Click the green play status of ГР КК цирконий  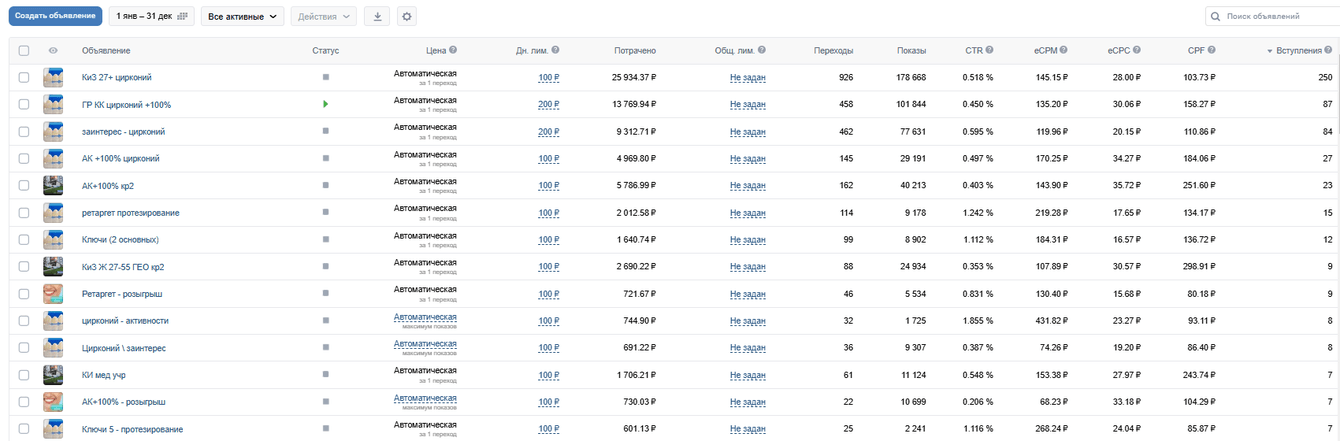pyautogui.click(x=325, y=104)
